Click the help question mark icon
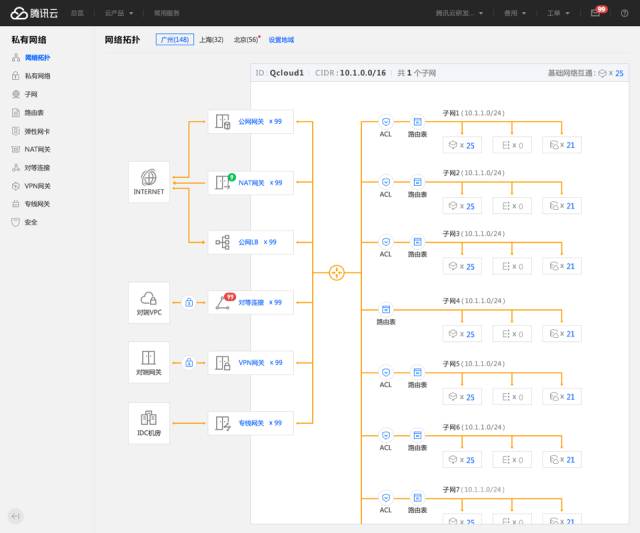 [624, 13]
